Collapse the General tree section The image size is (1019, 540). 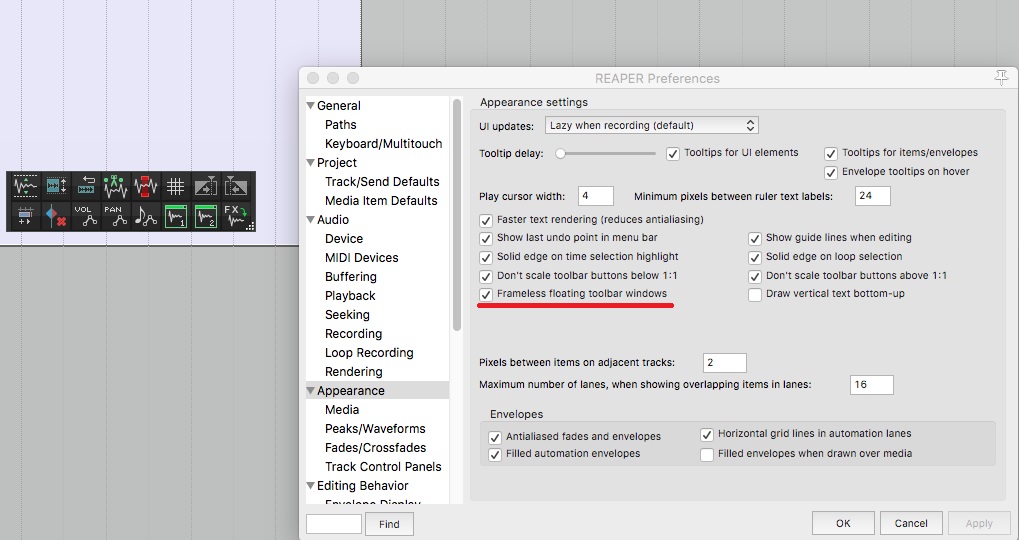[311, 105]
